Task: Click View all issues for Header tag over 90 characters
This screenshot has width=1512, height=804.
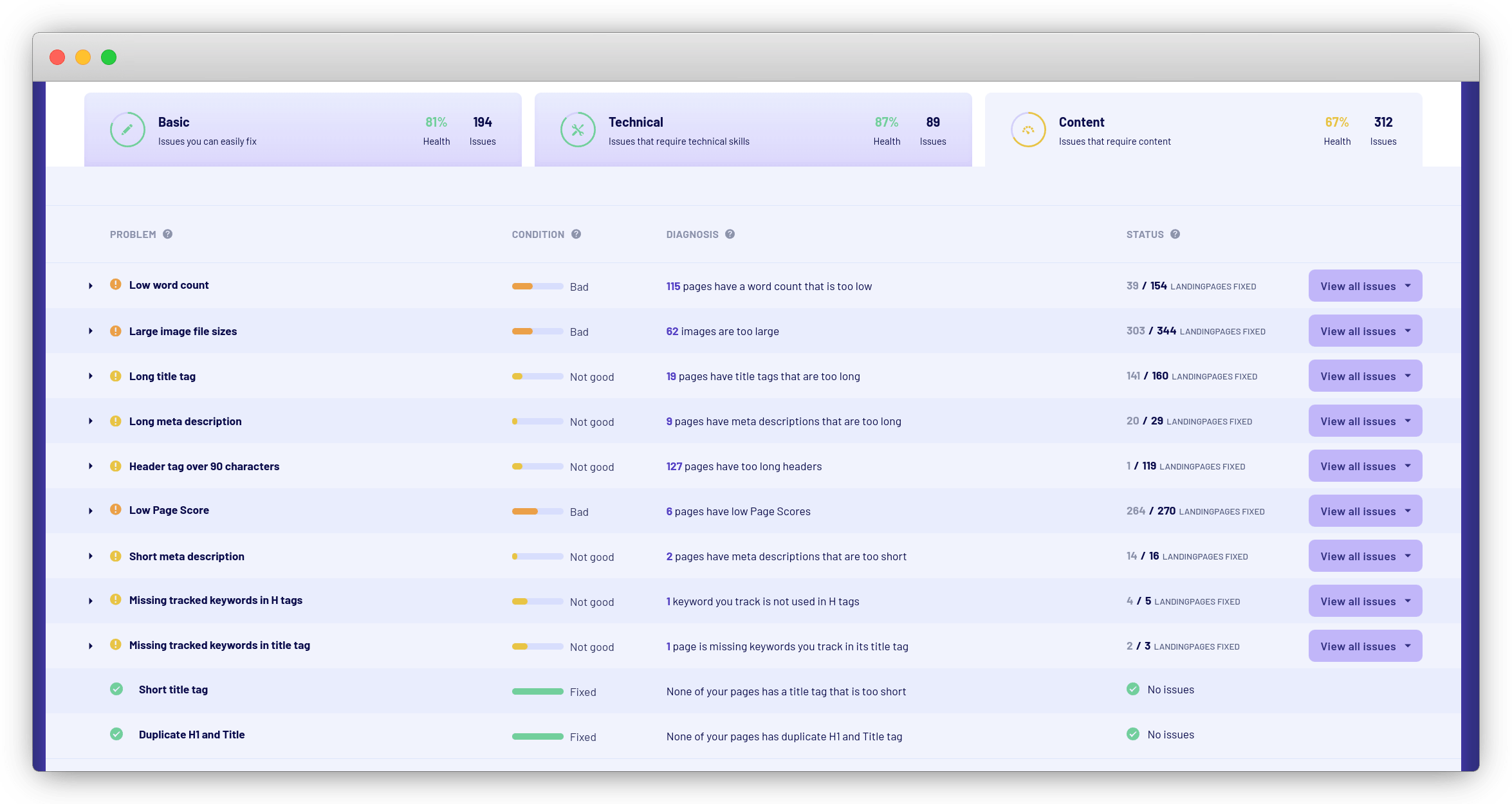Action: click(1365, 466)
